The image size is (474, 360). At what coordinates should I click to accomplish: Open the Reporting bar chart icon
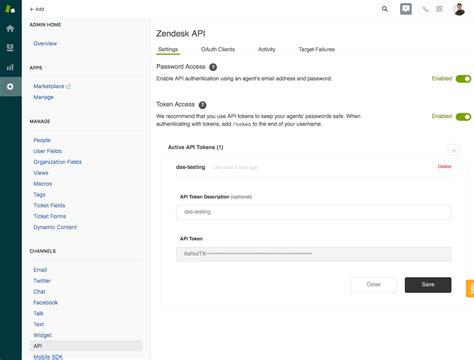click(10, 67)
